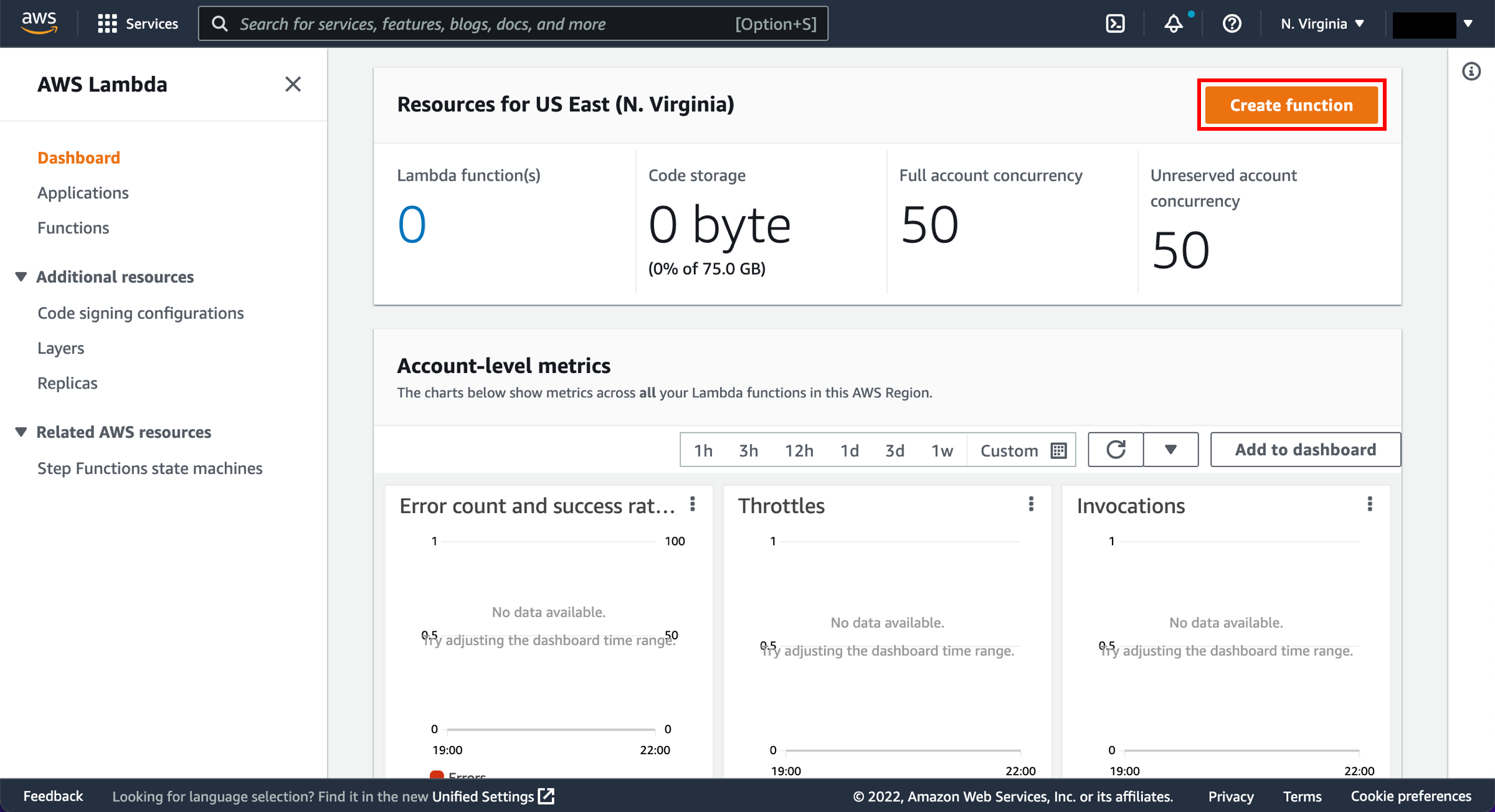Open Step Functions state machines link

coord(149,467)
